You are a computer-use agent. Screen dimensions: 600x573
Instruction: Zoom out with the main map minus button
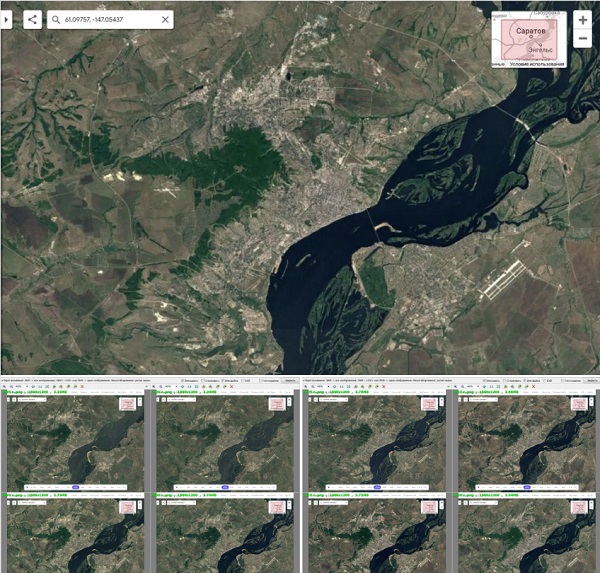coord(582,38)
